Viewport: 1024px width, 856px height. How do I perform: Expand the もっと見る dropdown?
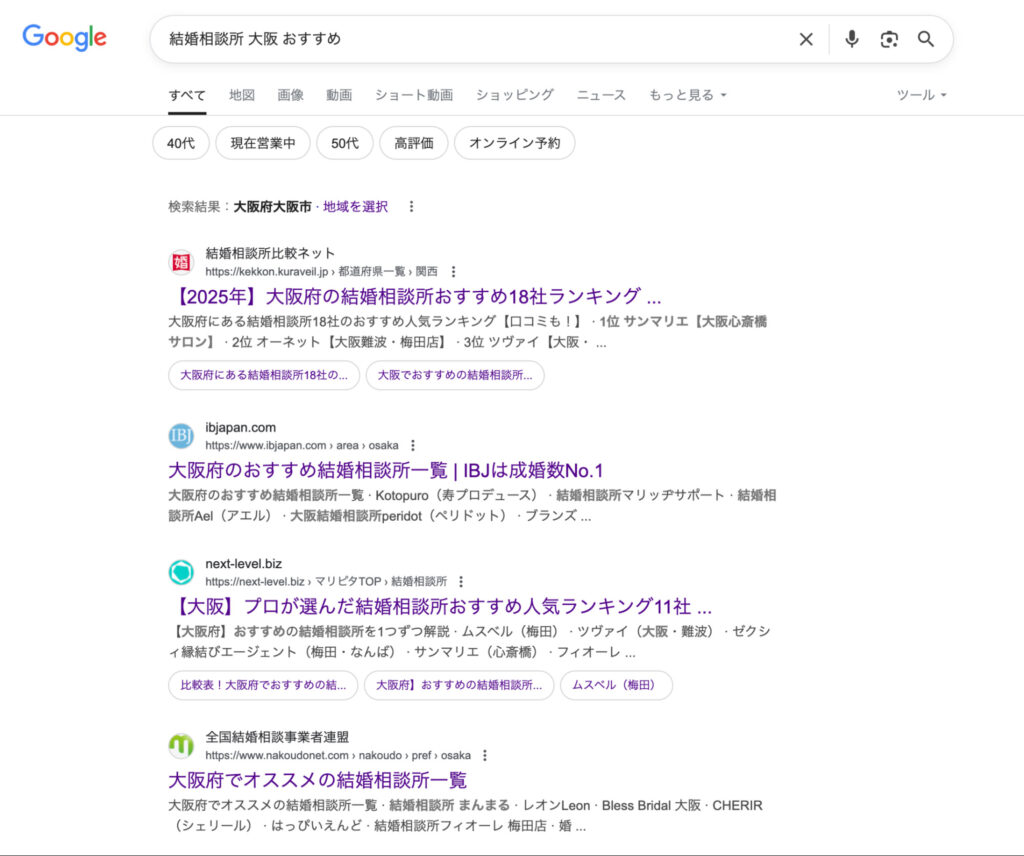coord(687,95)
